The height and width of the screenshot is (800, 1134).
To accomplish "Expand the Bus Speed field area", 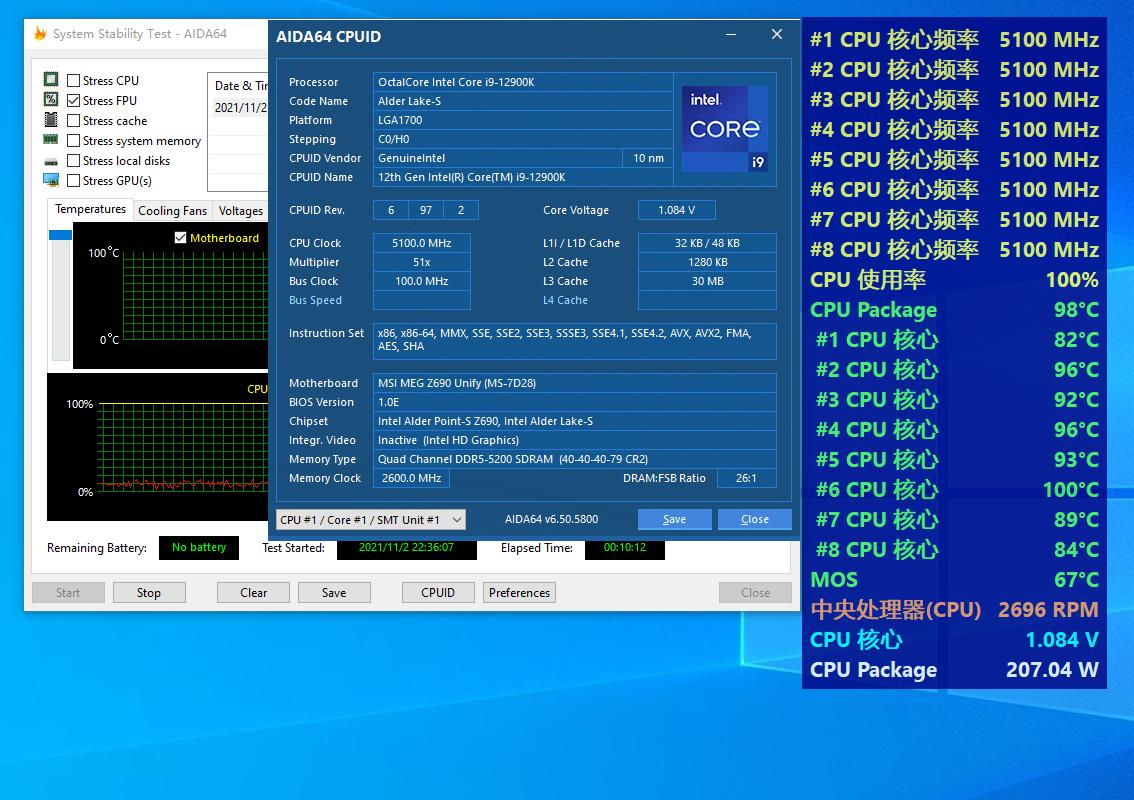I will [x=421, y=300].
